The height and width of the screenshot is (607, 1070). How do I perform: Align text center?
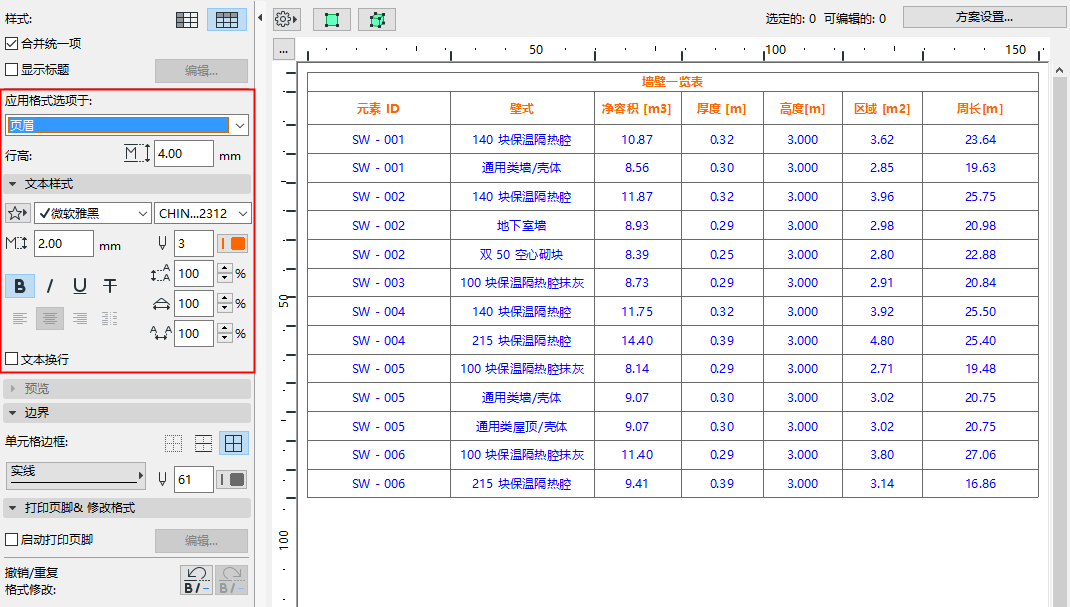(x=50, y=319)
